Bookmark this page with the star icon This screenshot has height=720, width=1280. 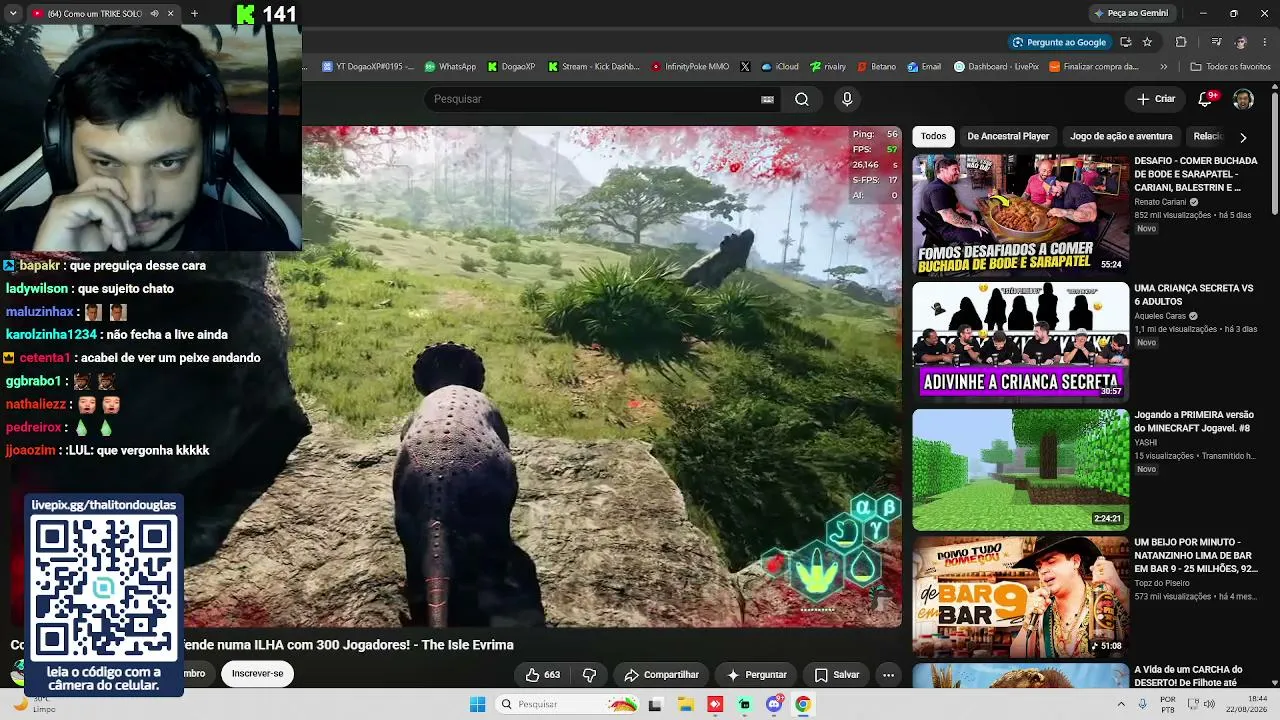click(1147, 42)
